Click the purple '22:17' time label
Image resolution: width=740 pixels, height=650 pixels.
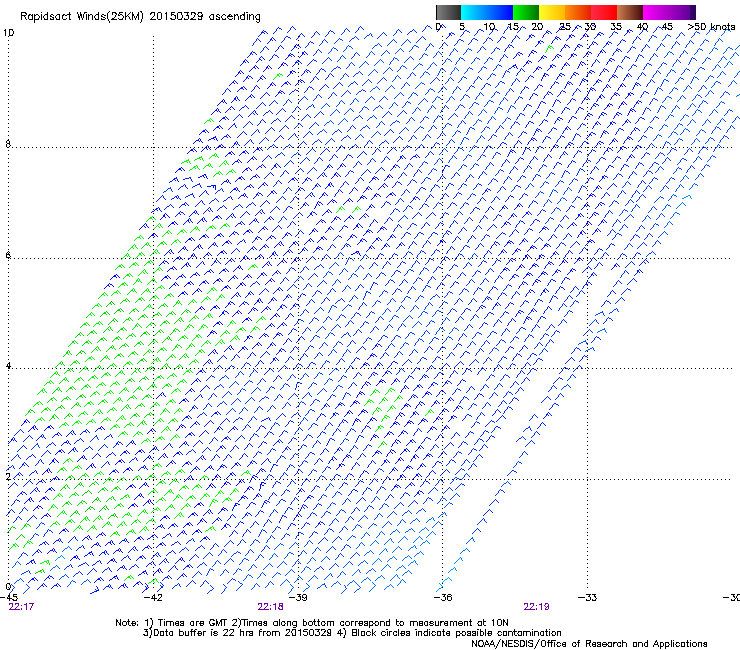(x=21, y=607)
